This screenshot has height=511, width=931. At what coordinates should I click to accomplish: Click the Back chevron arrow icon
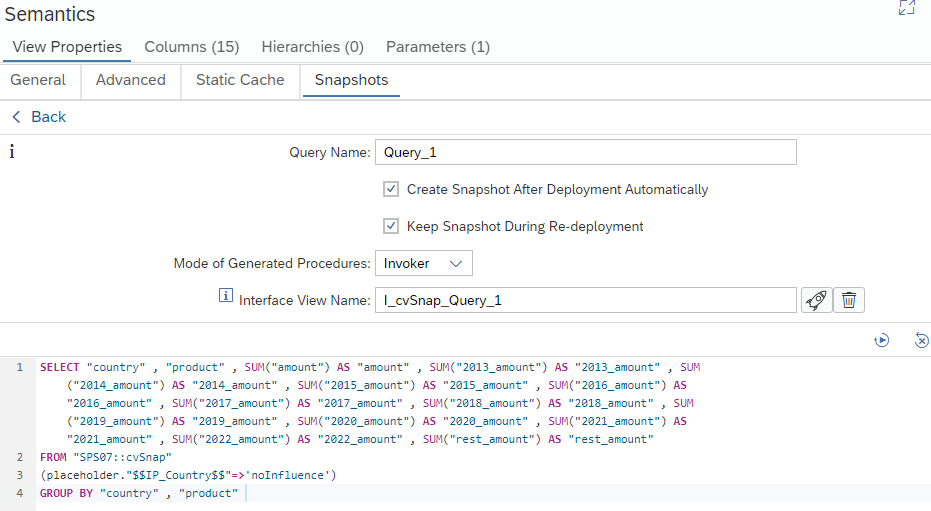pyautogui.click(x=16, y=117)
